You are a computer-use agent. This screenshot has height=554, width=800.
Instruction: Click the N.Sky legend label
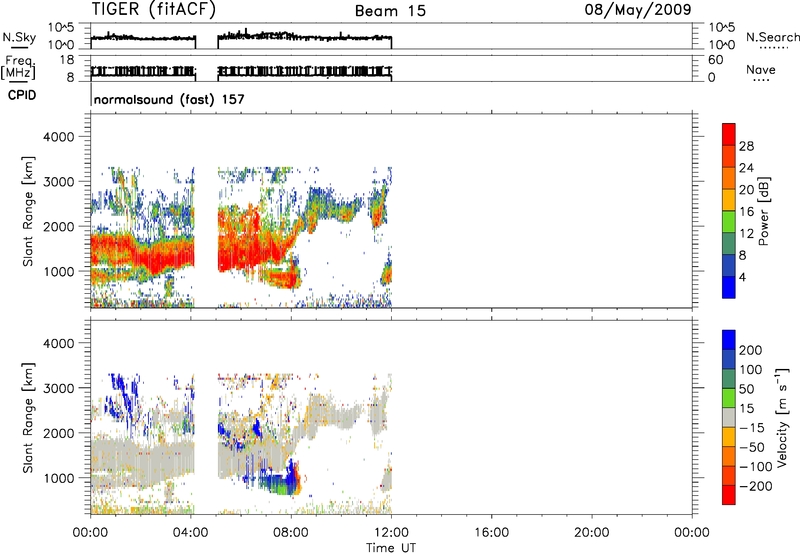(x=19, y=38)
